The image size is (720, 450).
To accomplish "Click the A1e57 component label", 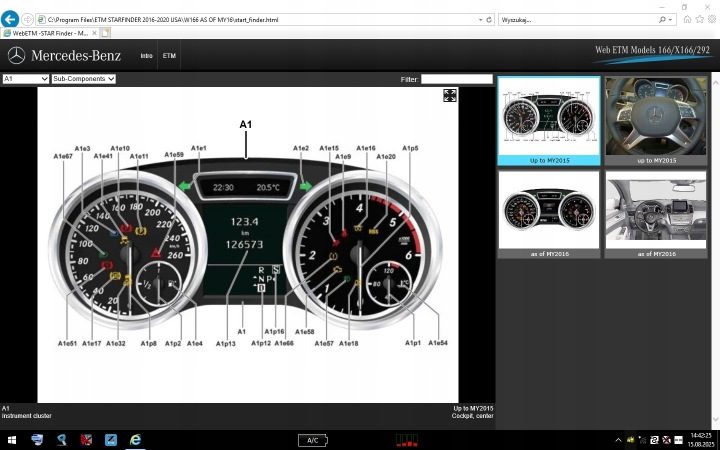I will (324, 343).
